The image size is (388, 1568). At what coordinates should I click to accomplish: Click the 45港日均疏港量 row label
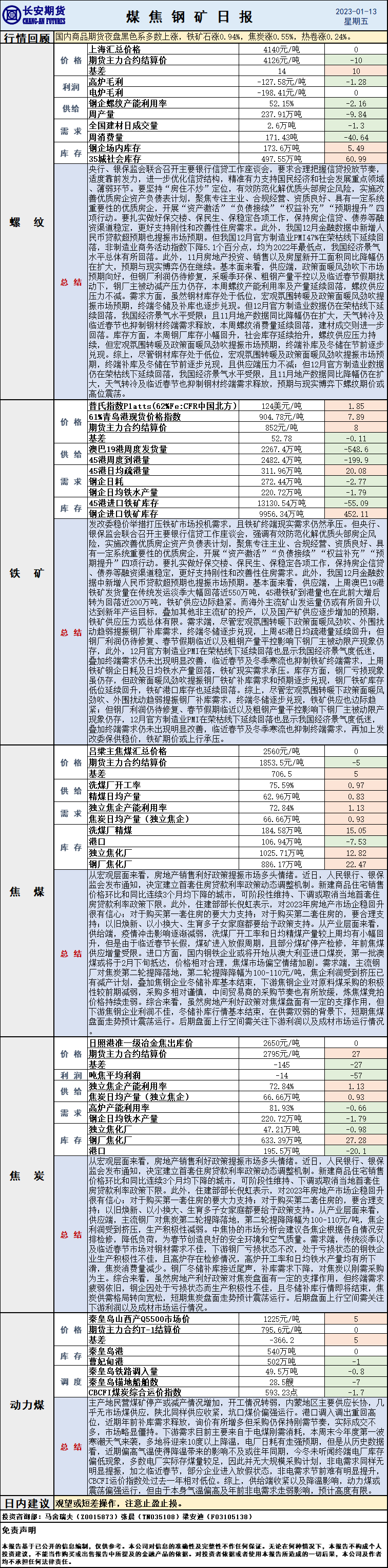(x=119, y=471)
